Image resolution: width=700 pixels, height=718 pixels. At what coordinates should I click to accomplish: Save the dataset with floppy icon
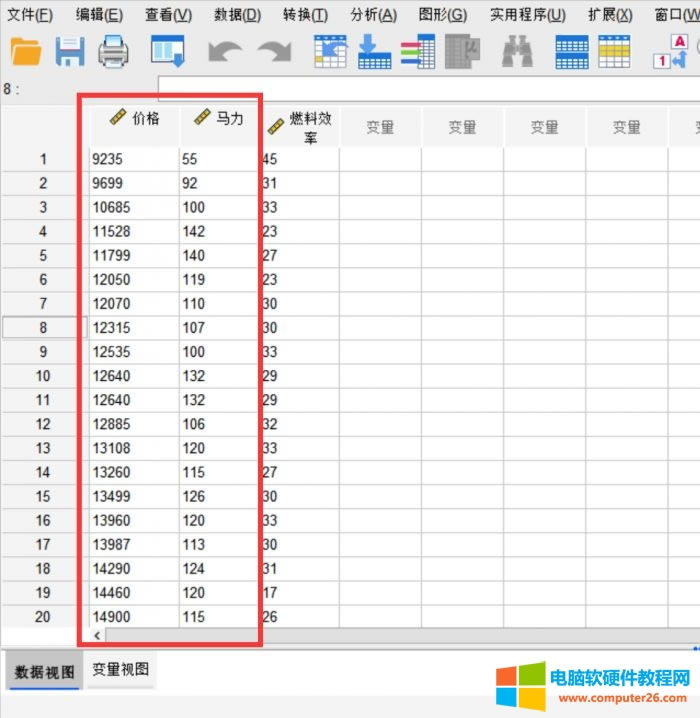click(70, 51)
